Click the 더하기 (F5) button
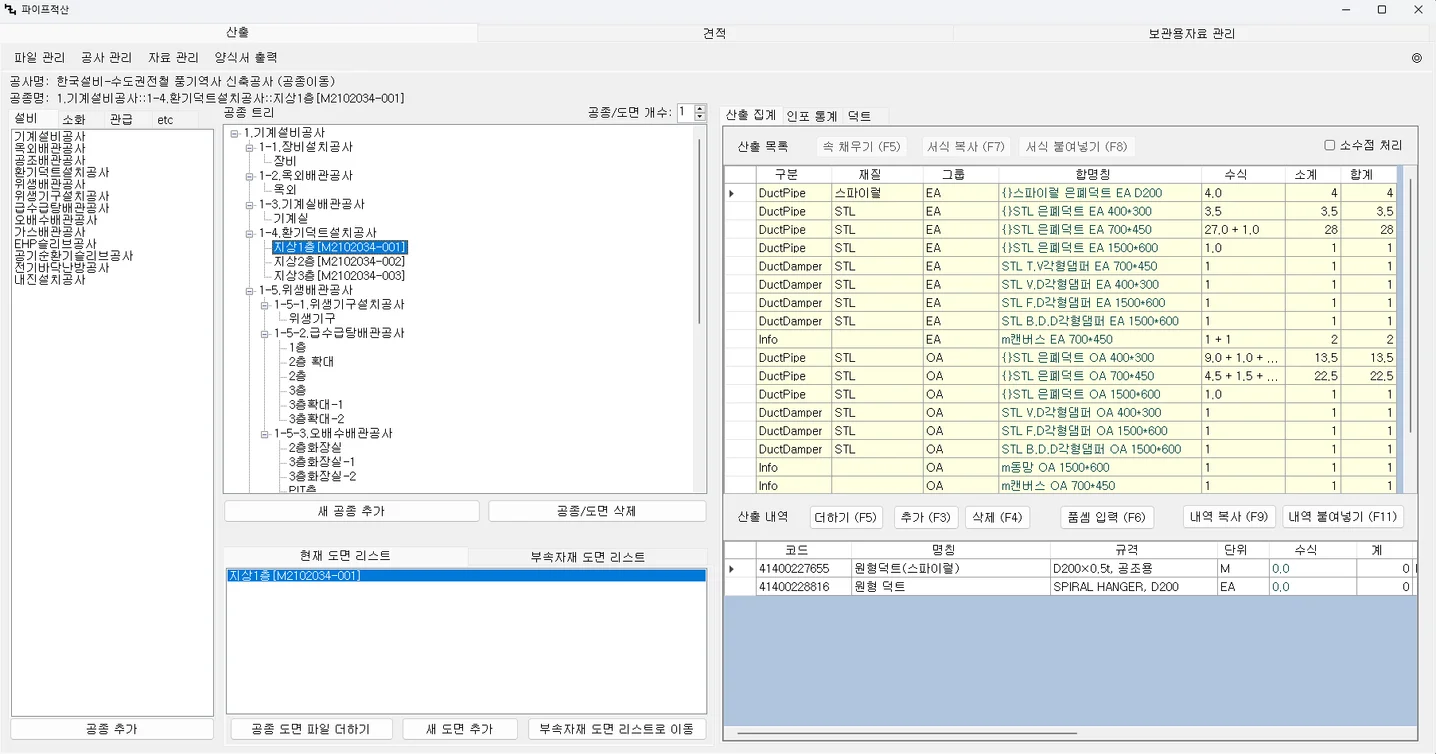This screenshot has height=754, width=1436. 846,517
